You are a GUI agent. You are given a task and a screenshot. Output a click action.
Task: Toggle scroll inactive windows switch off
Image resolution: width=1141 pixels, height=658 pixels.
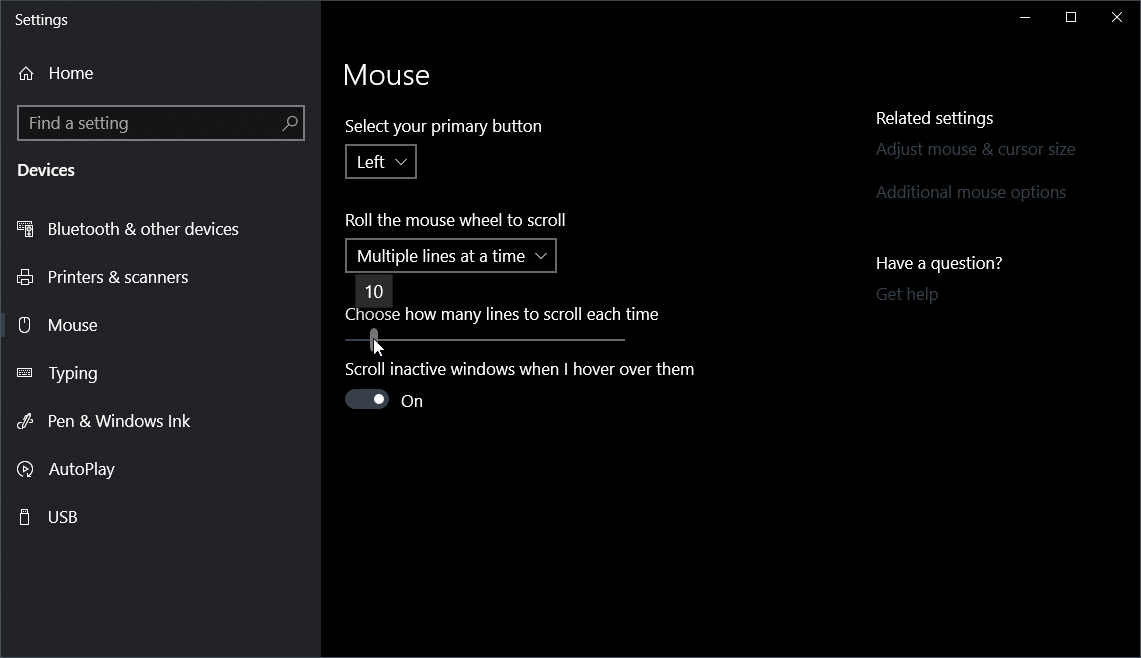coord(367,400)
